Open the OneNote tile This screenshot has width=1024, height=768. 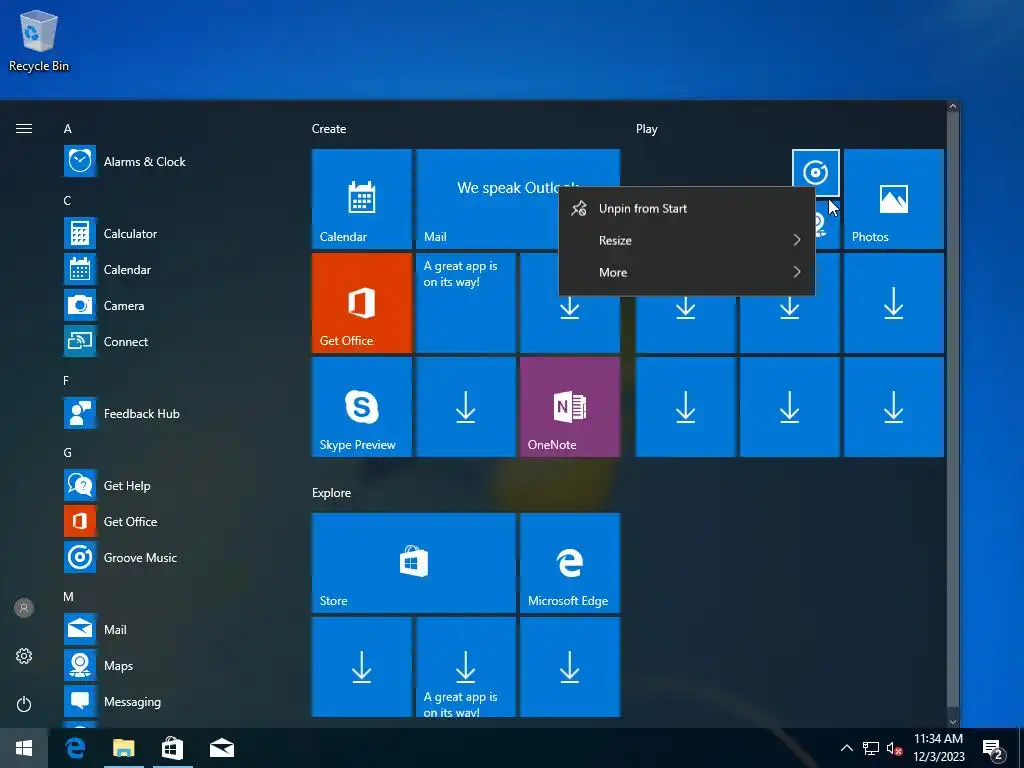(x=569, y=406)
